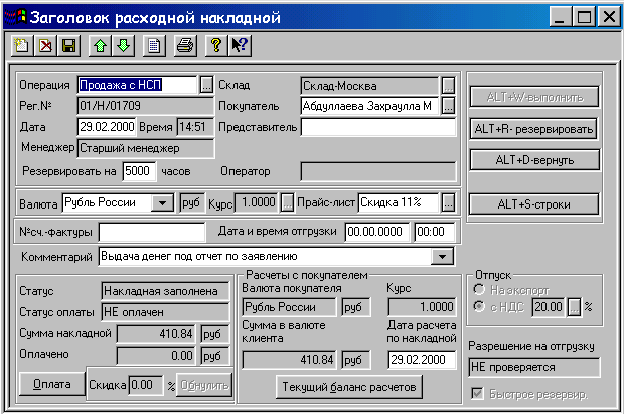Viewport: 624px width, 414px height.
Task: Click the Покупатель field Абдуллаева Захраулла М
Action: tap(370, 106)
